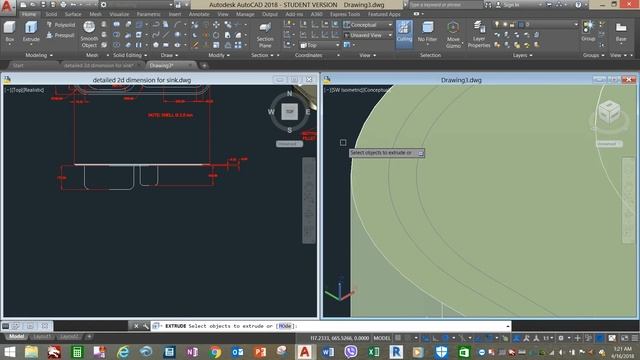640x360 pixels.
Task: Switch to the Home ribbon tab
Action: click(x=29, y=14)
